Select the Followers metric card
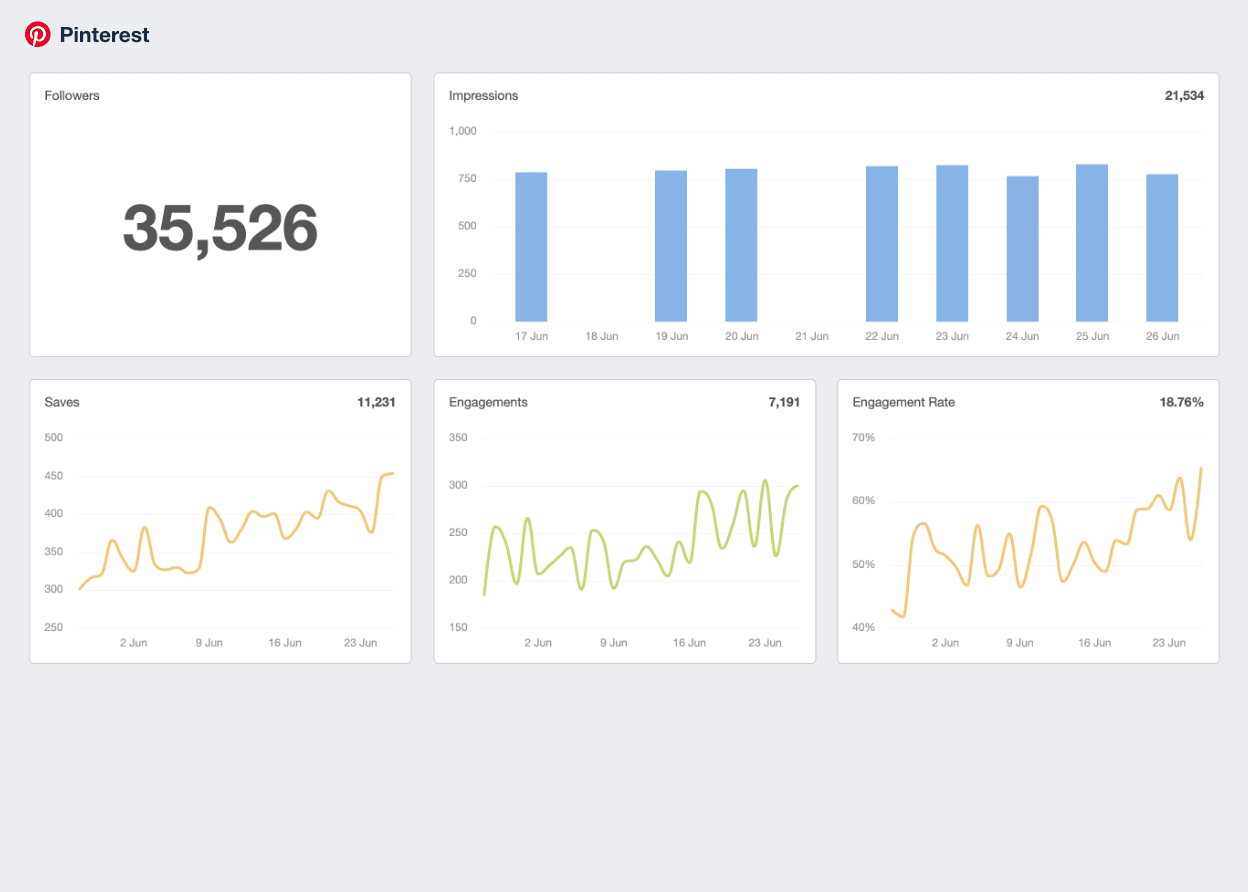 click(220, 214)
